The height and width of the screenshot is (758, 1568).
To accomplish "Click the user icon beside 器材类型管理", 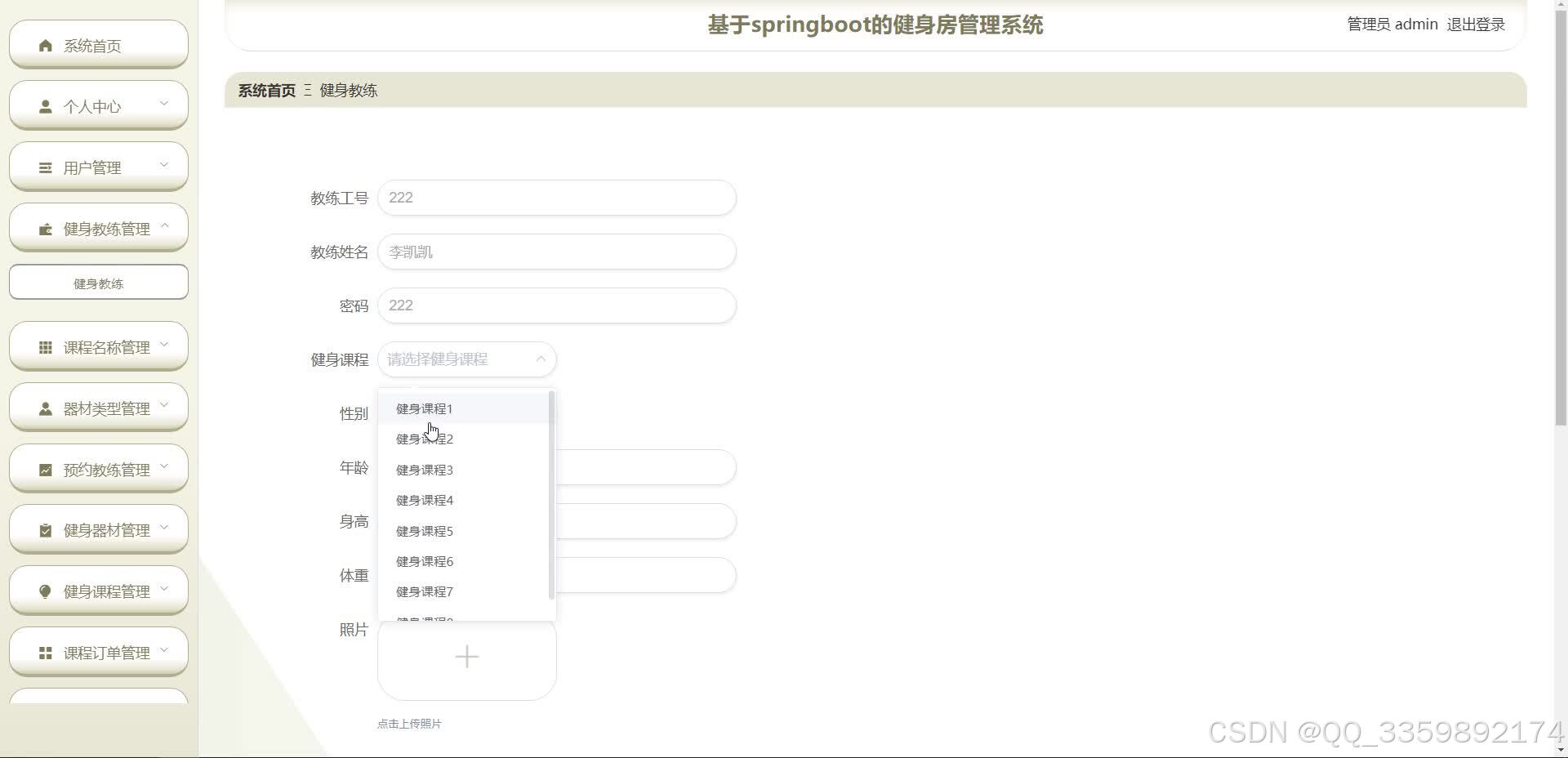I will point(46,408).
